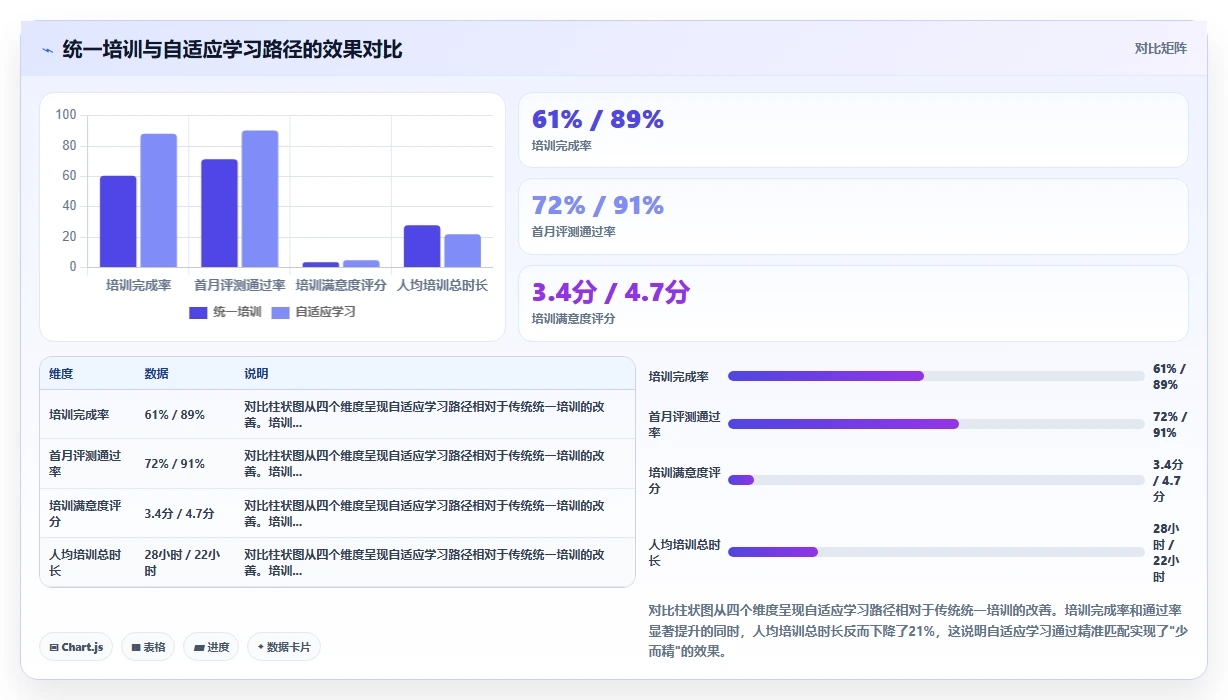
Task: Select the 首月评测通过率 cell in the table
Action: tap(87, 464)
